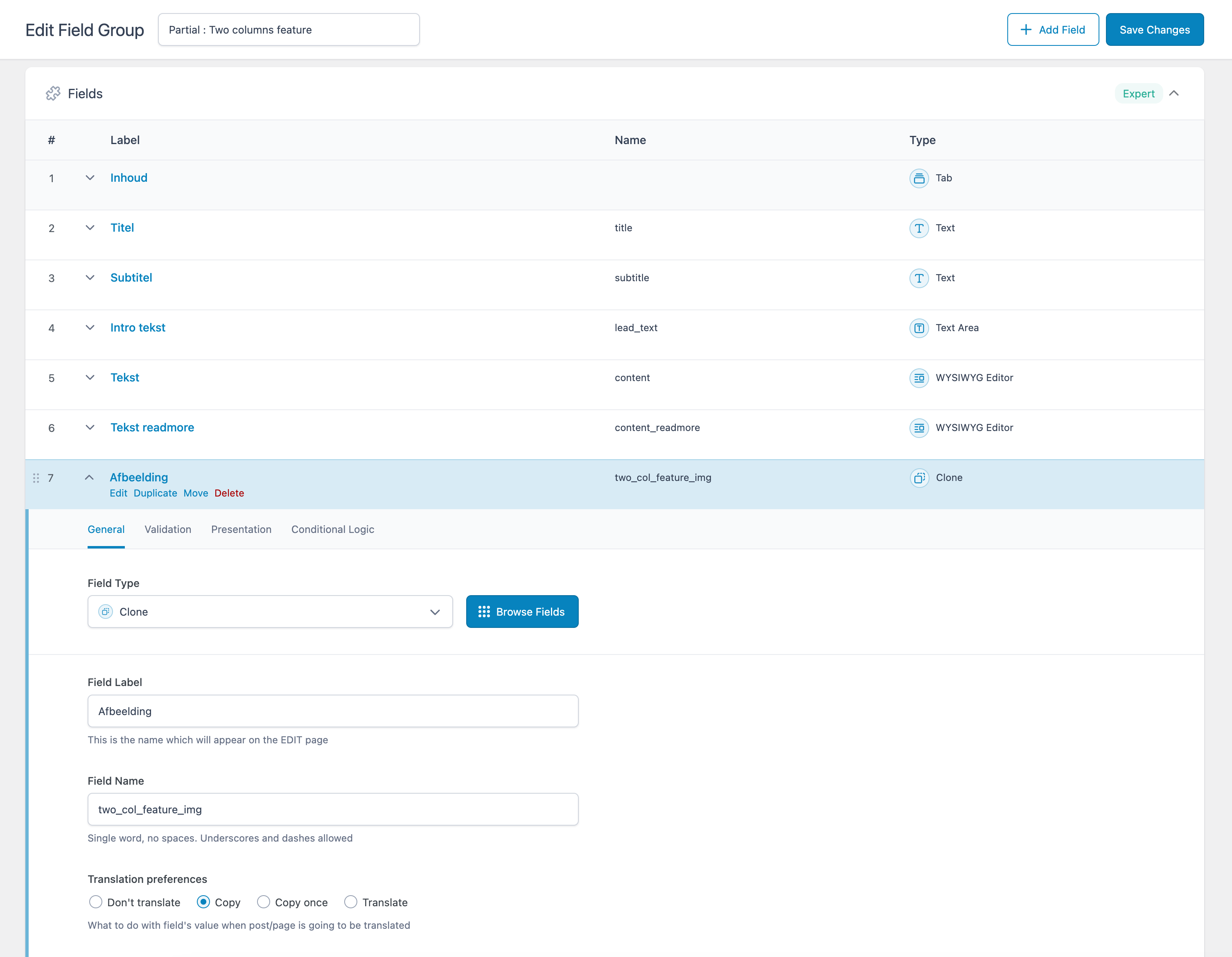Choose Copy once translation preference
Screen dimensions: 1232x957
click(264, 902)
